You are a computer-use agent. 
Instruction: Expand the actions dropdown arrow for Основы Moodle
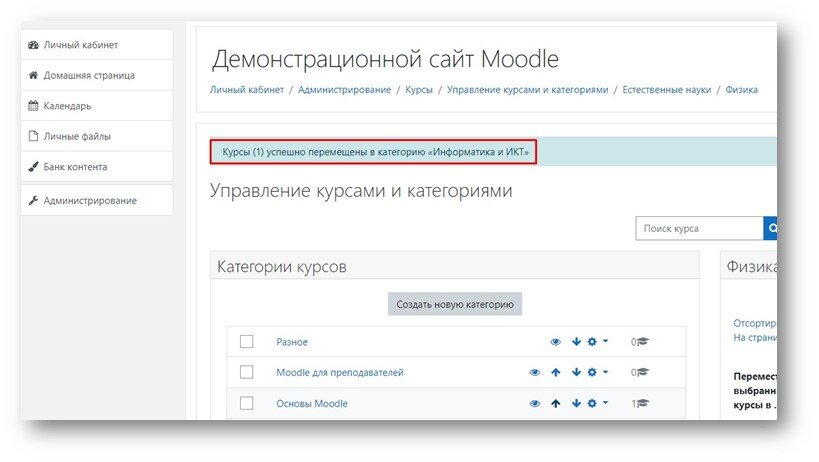[x=605, y=402]
